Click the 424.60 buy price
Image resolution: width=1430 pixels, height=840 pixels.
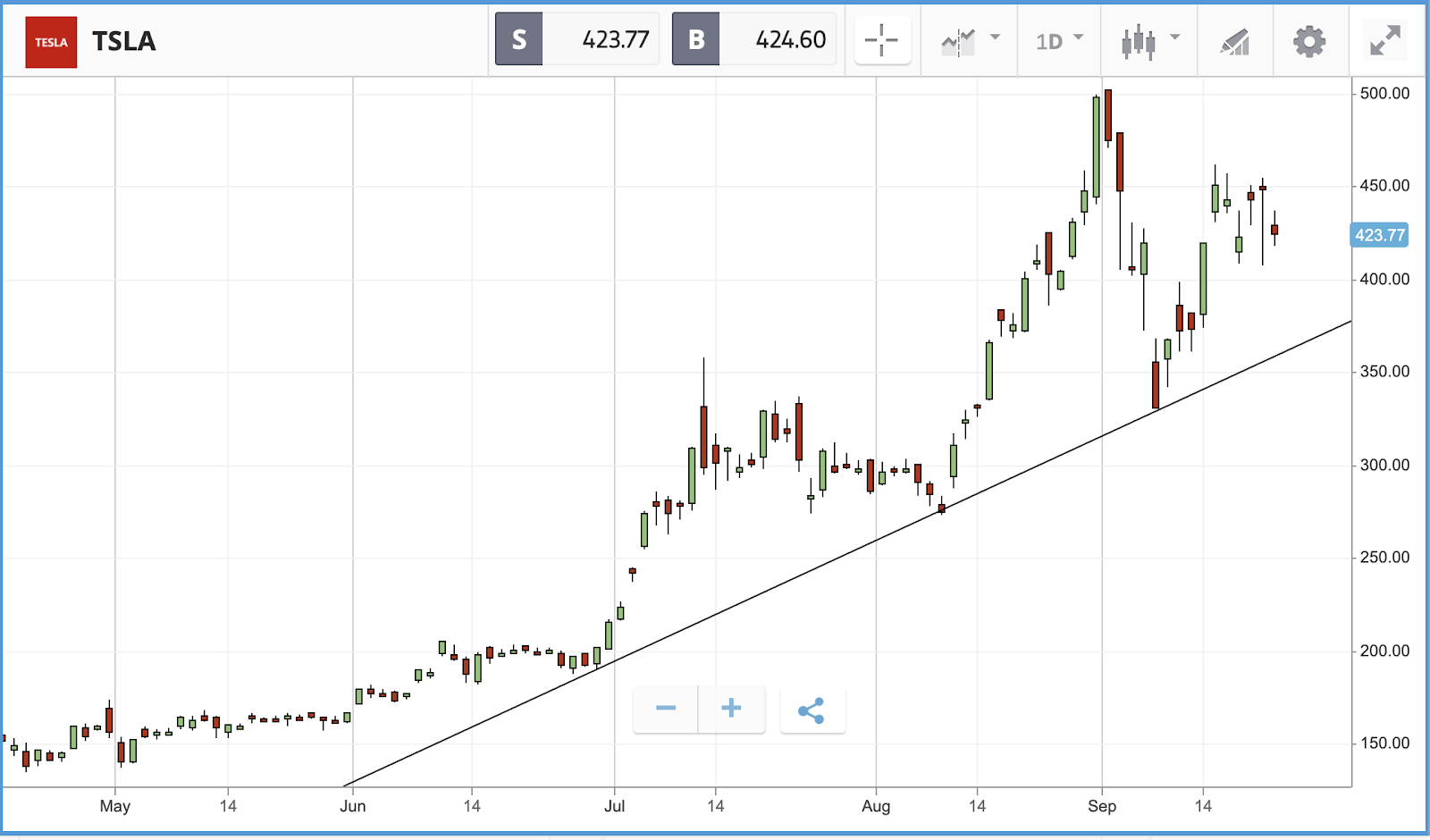coord(790,39)
